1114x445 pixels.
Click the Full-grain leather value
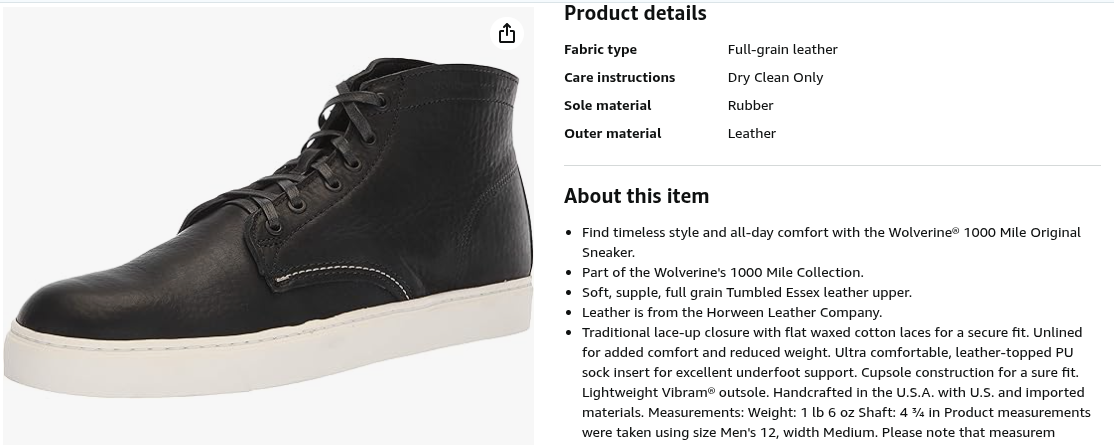[782, 49]
